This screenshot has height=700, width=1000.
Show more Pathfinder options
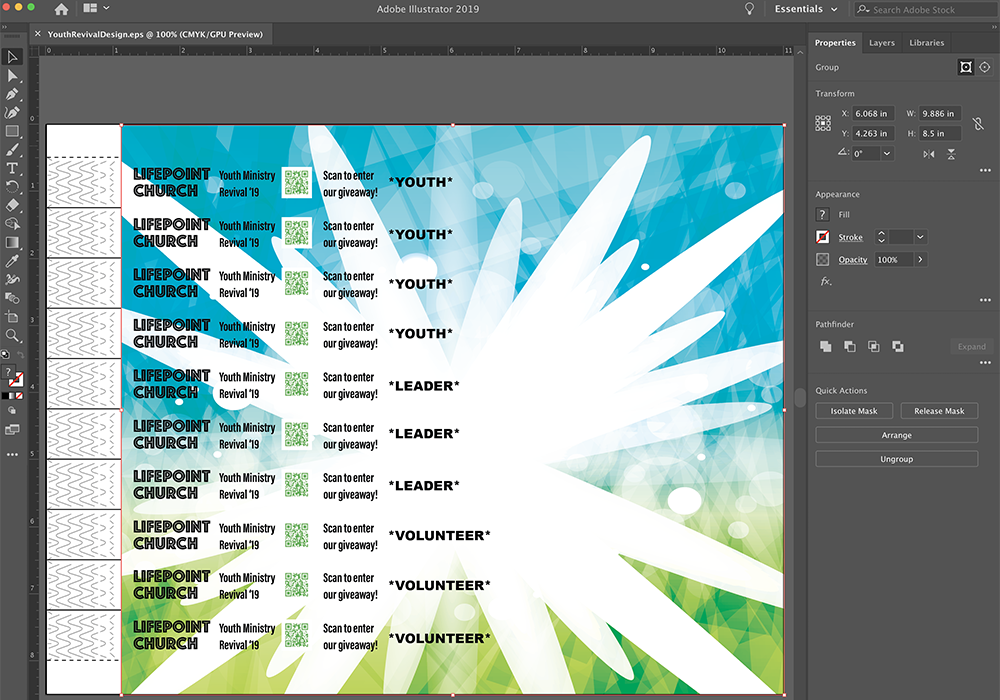(985, 363)
